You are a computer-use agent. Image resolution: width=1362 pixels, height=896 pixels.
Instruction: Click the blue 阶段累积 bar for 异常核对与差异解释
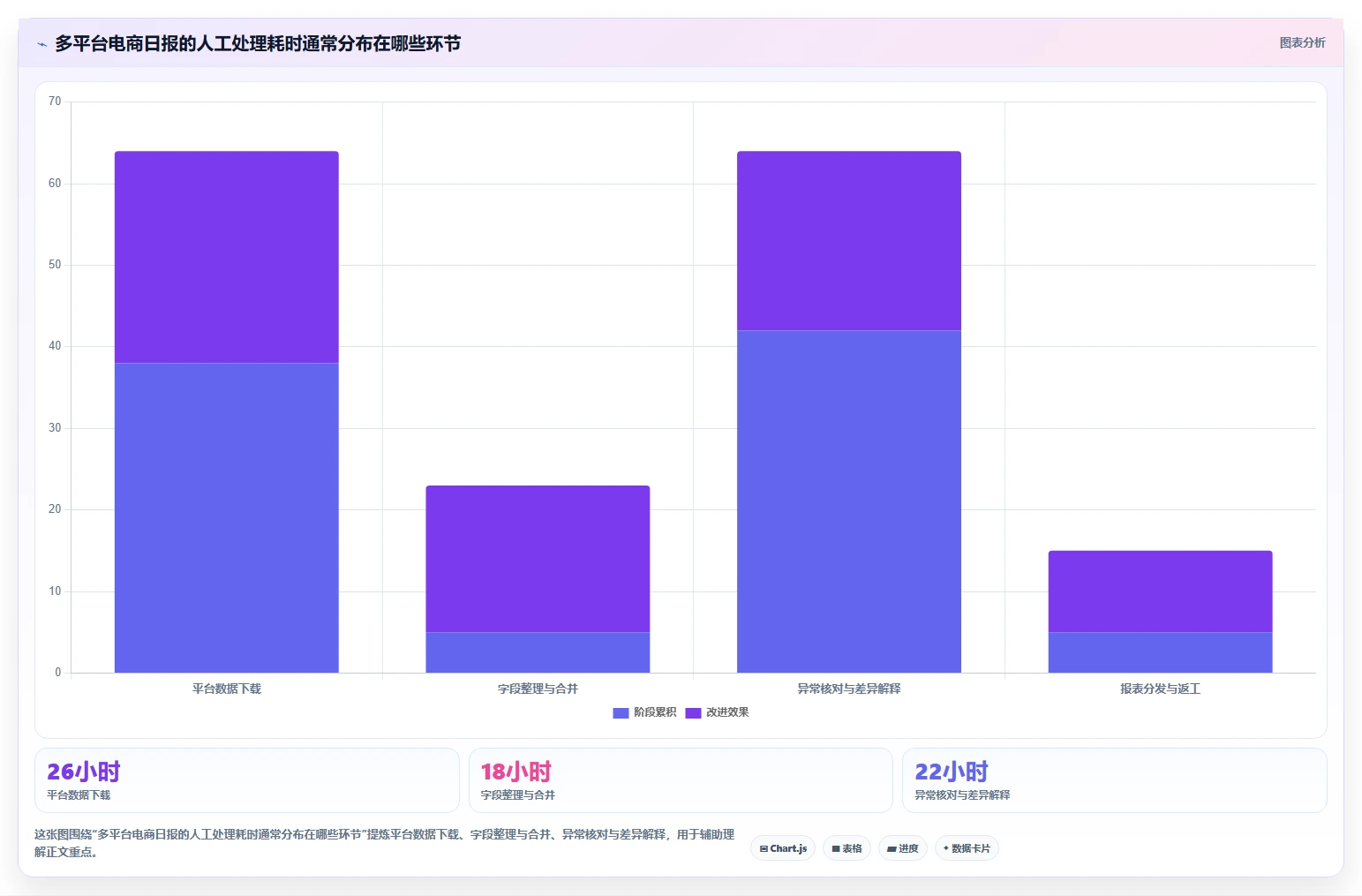click(x=849, y=501)
